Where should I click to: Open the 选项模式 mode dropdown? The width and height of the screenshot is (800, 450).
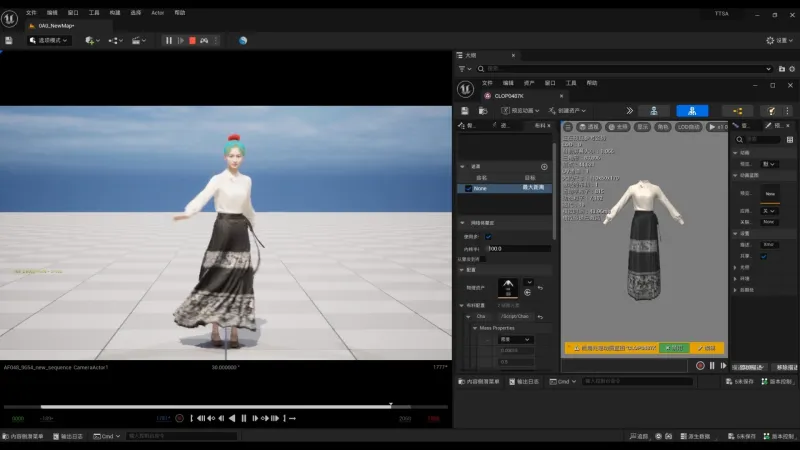(48, 40)
